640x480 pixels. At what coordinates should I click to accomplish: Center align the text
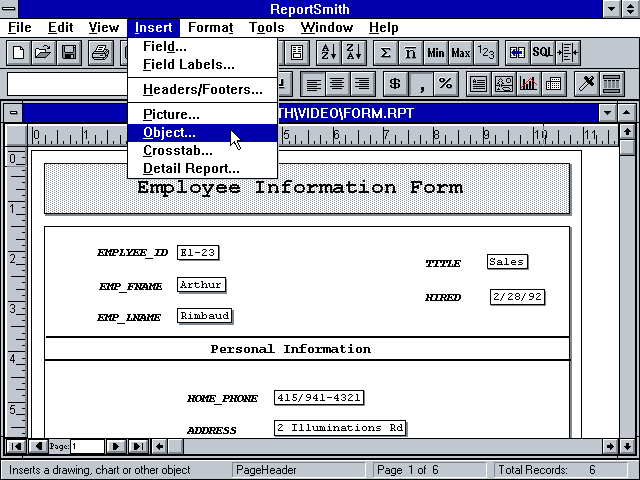click(337, 84)
